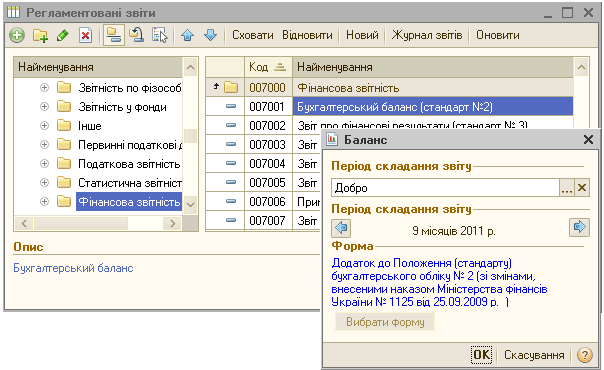Click the Бухгалтерський баланс description link

(73, 268)
